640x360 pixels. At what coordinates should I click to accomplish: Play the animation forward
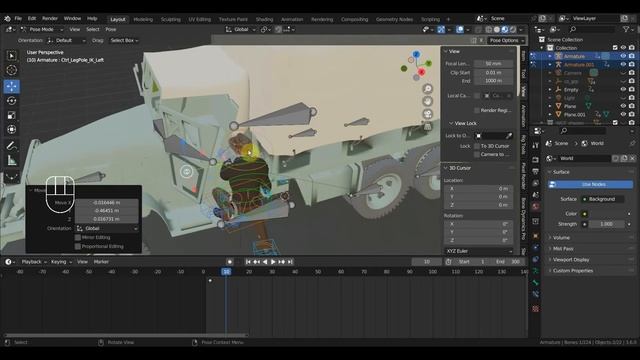coord(273,262)
